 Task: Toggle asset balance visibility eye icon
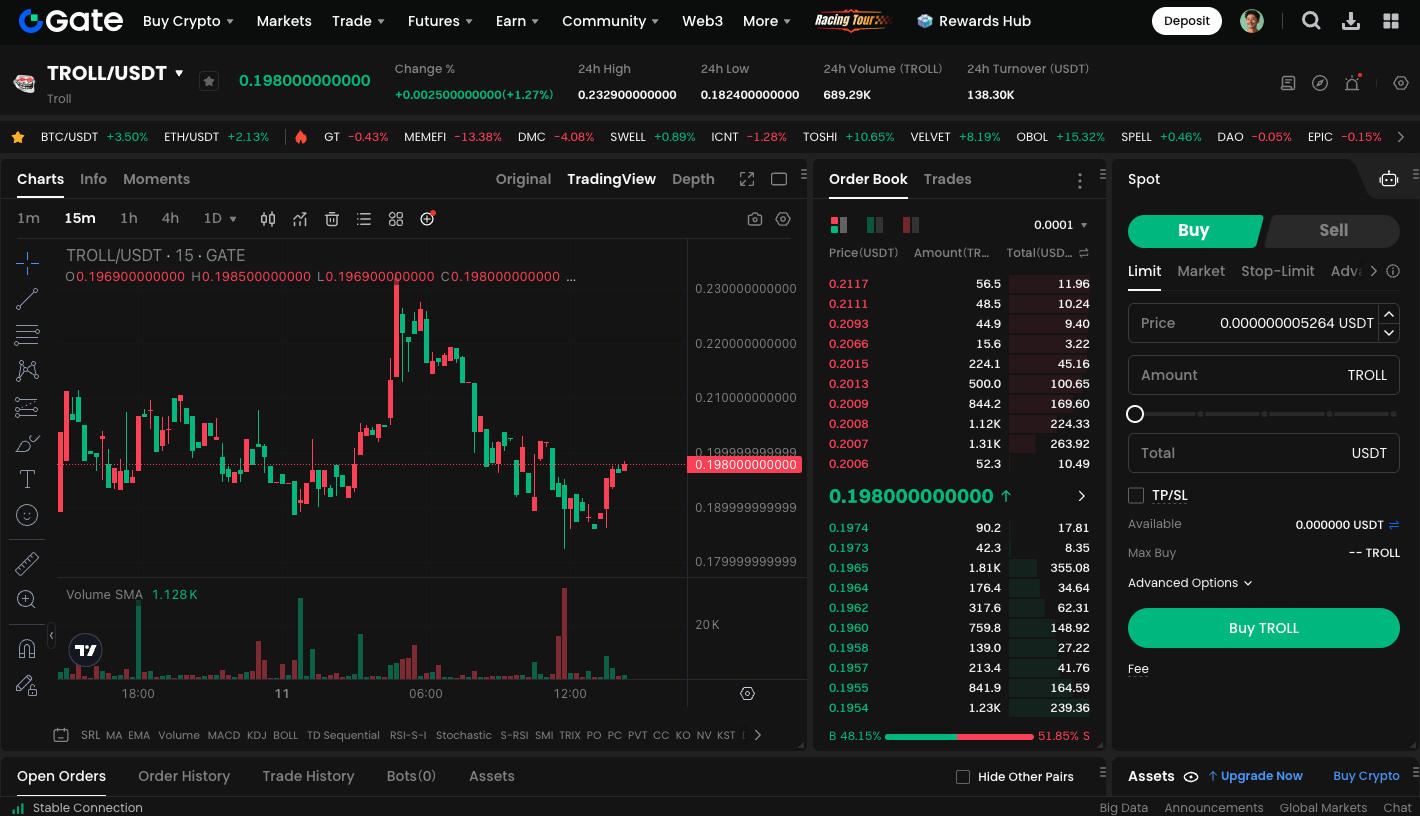click(x=1191, y=777)
